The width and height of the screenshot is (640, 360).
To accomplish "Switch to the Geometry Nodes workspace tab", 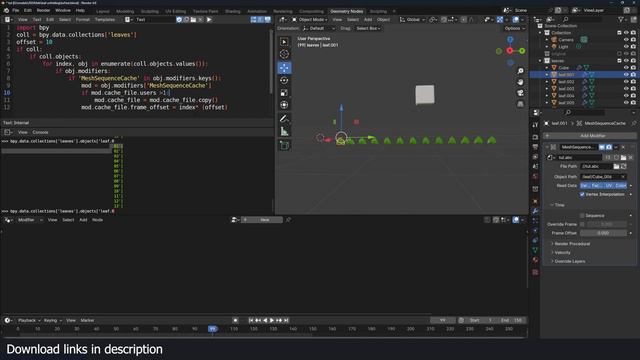I will [x=347, y=11].
